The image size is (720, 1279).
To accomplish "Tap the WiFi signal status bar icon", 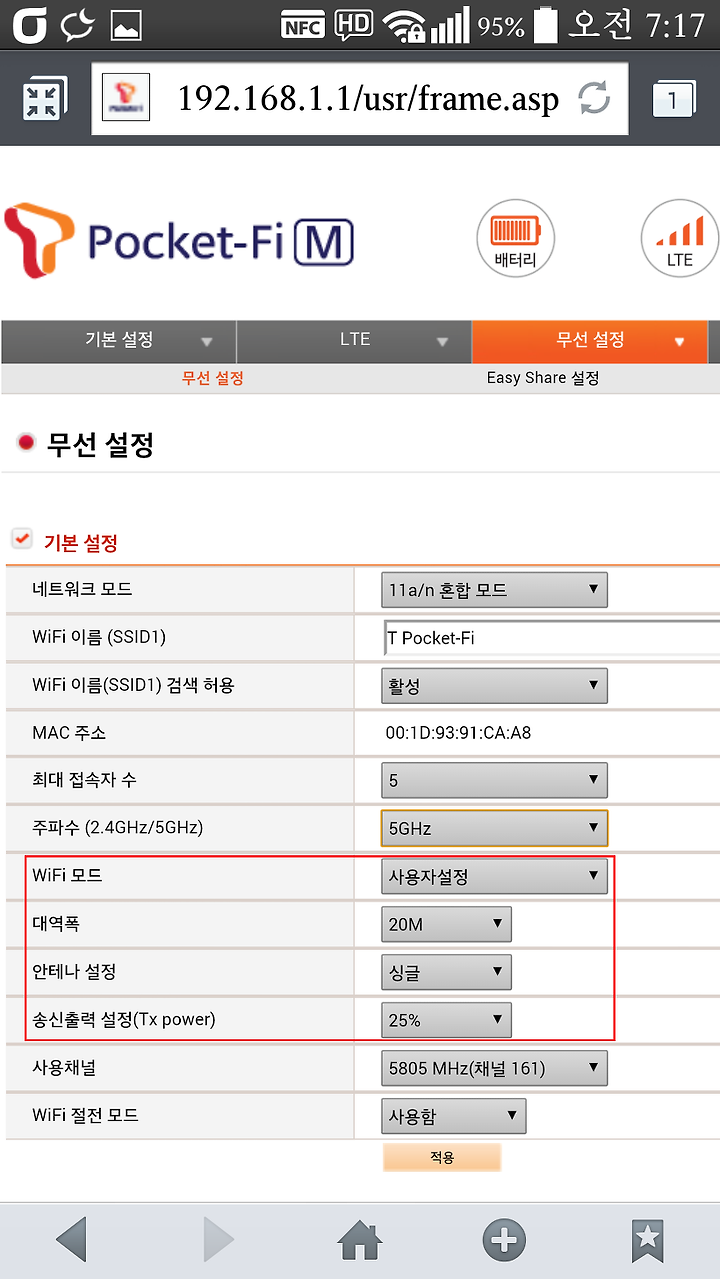I will (x=404, y=26).
